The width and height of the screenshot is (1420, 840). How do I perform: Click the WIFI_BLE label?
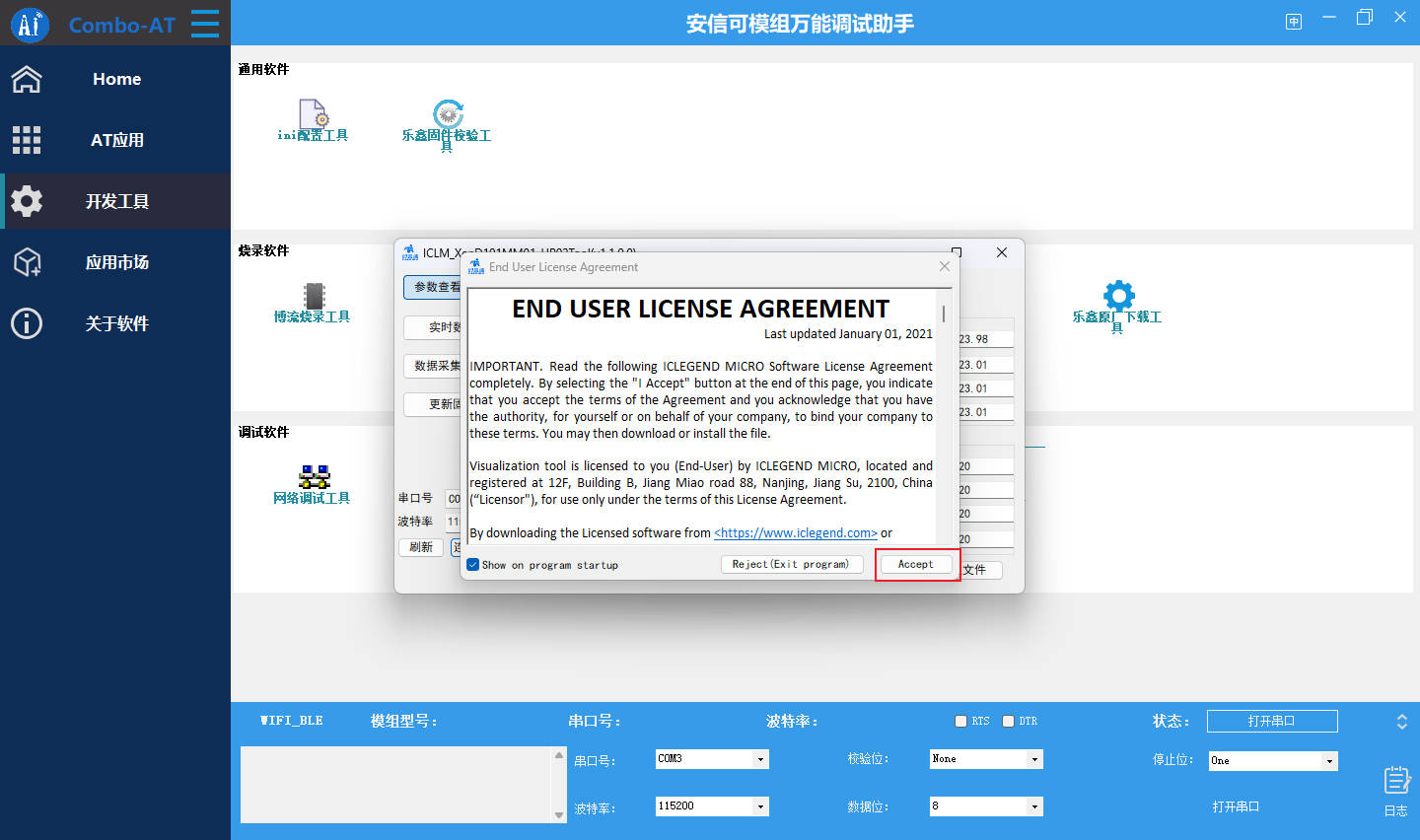292,721
